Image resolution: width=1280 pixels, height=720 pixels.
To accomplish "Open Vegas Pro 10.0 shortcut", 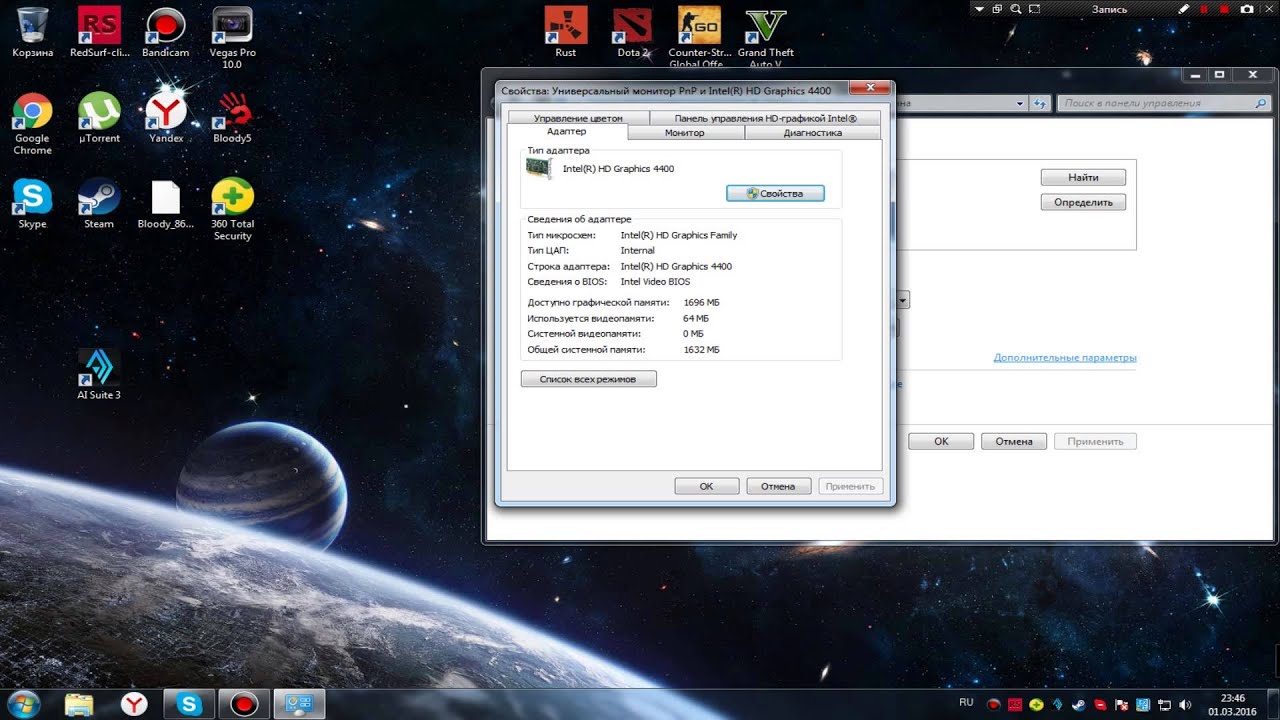I will click(232, 37).
